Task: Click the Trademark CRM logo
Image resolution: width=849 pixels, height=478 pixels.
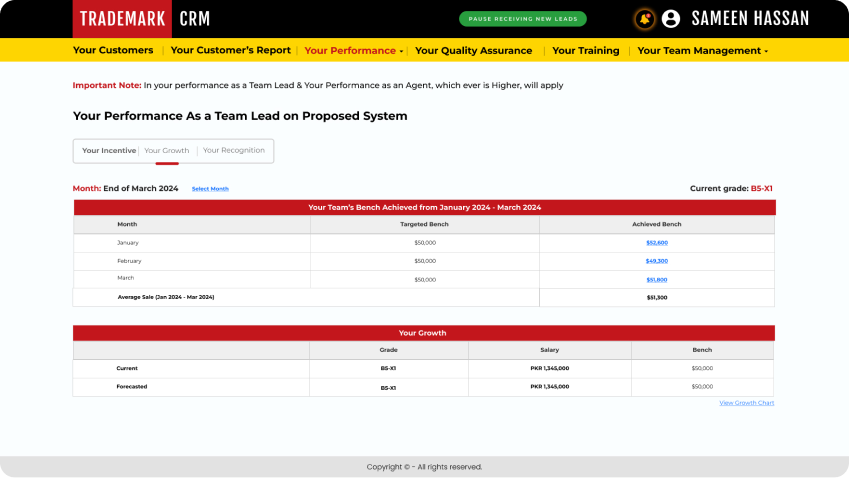Action: (x=141, y=19)
